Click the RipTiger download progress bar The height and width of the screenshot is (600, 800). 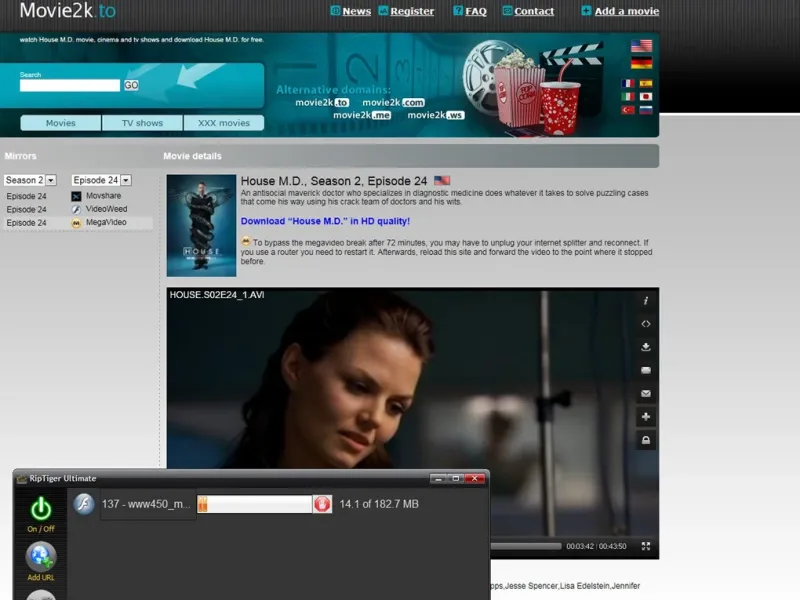click(x=255, y=504)
